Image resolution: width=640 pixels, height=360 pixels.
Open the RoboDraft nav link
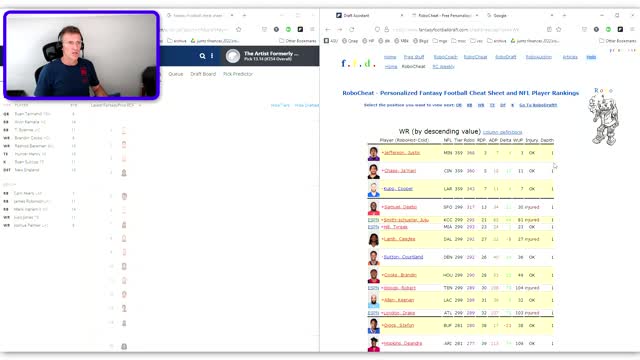coord(506,57)
